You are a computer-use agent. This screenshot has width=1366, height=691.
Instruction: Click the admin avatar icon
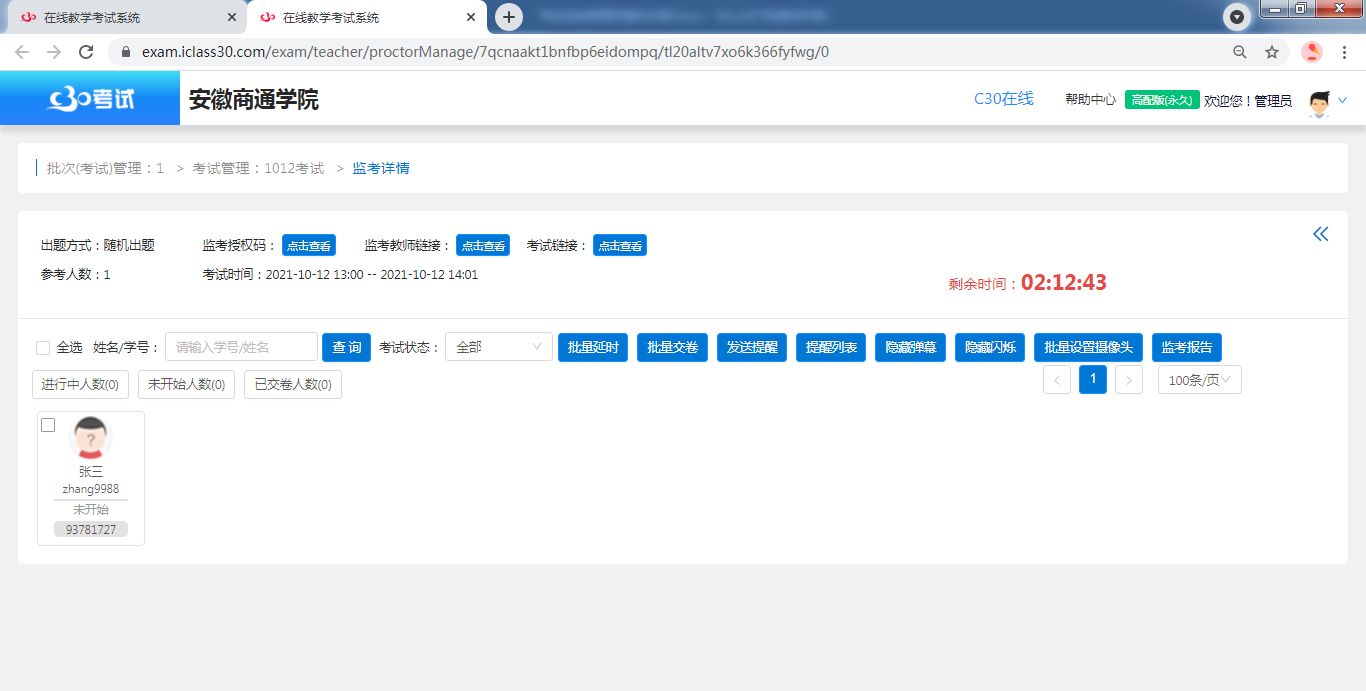[x=1320, y=101]
